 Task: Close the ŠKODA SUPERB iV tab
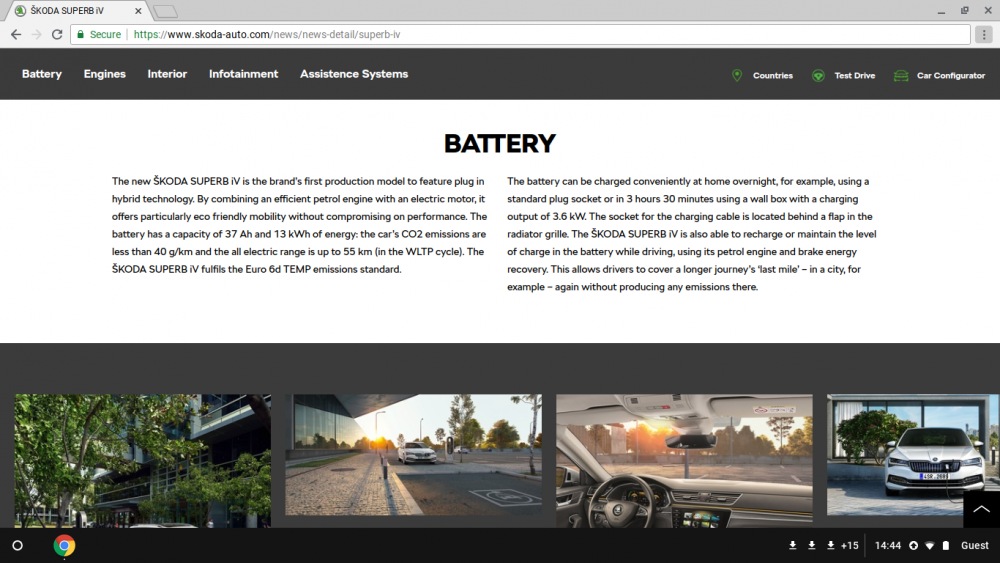tap(138, 11)
